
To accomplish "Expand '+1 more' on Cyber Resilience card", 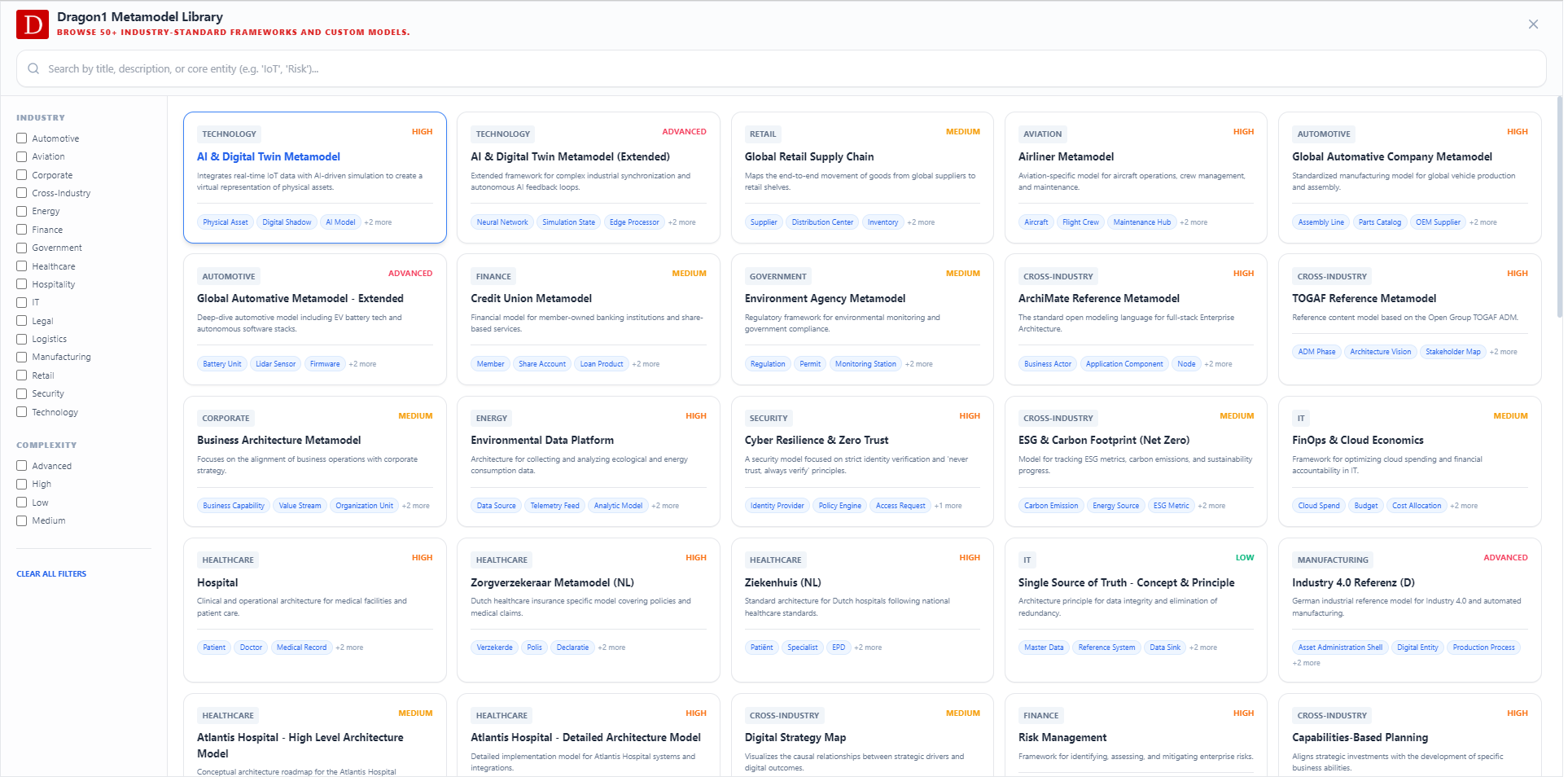I will pyautogui.click(x=948, y=506).
